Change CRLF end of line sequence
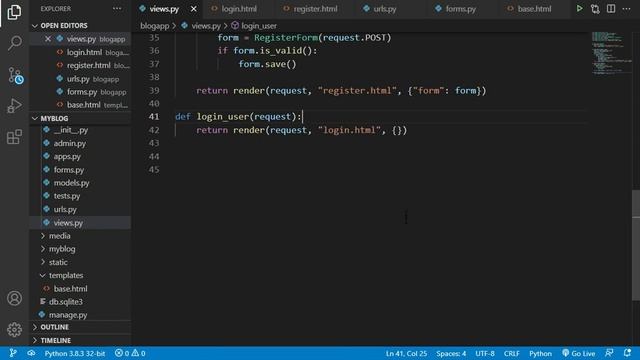 click(511, 353)
